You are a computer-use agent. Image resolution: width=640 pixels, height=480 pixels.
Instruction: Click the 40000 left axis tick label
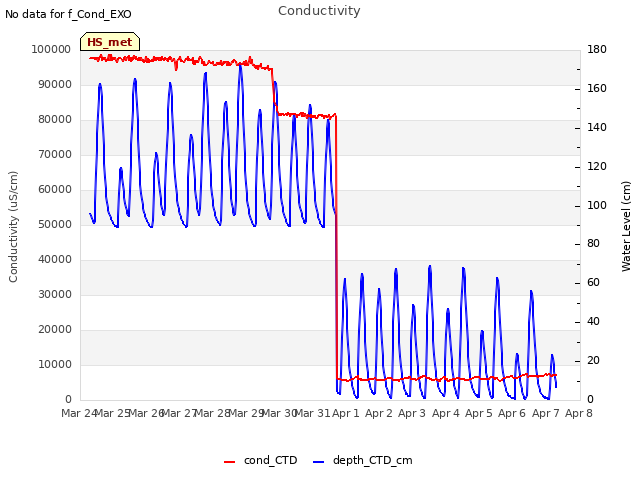[55, 260]
